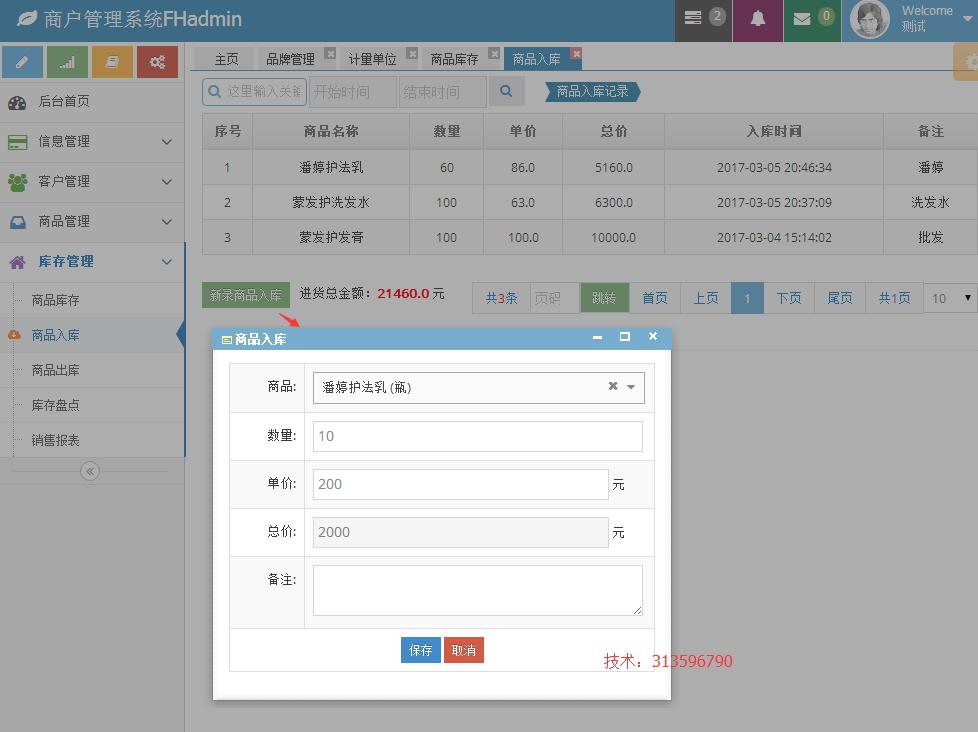Click the red gears shortcut button
The height and width of the screenshot is (732, 978).
(x=157, y=62)
